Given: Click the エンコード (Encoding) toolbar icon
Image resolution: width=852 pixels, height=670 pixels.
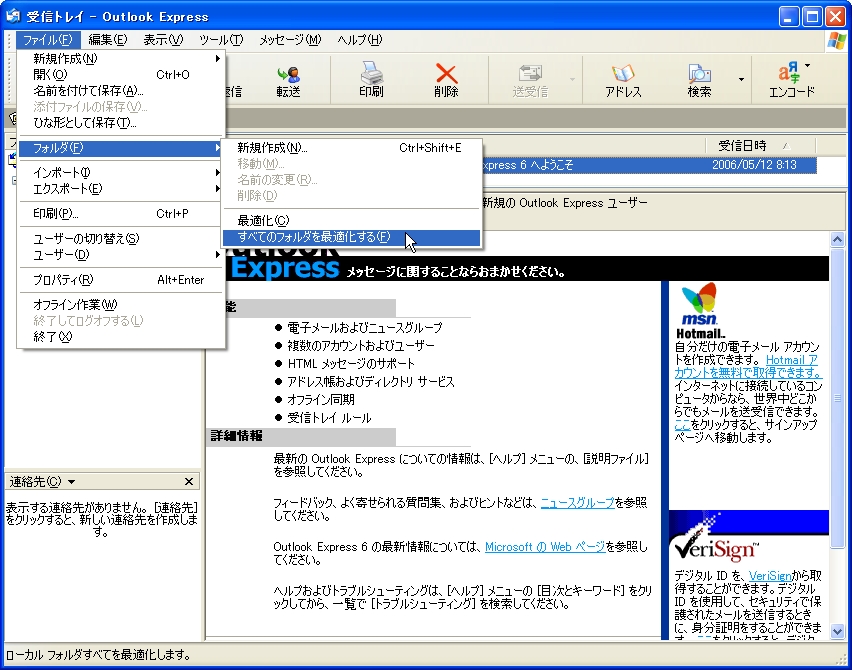Looking at the screenshot, I should [792, 80].
